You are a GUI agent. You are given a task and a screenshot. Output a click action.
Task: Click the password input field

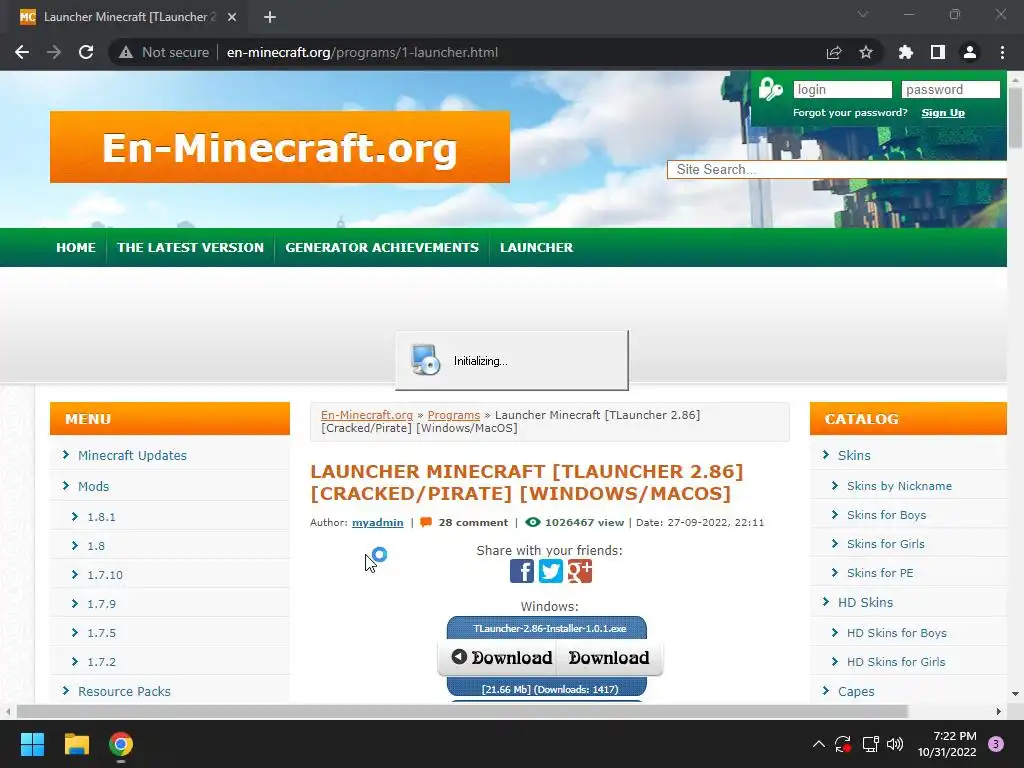[x=950, y=89]
